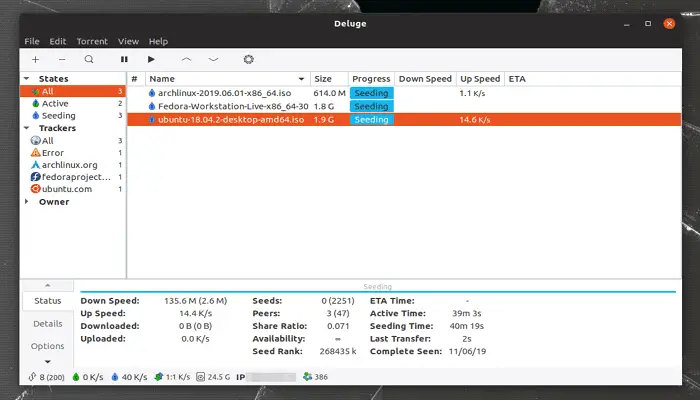Screen dimensions: 700x400
Task: Filter trackers by Error
Action: coord(73,153)
